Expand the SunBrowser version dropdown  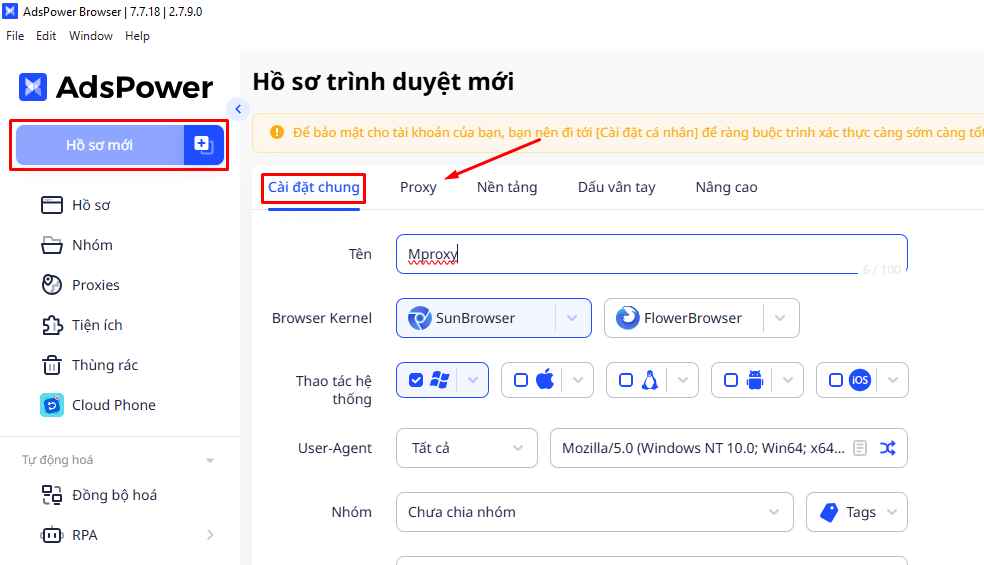point(572,318)
